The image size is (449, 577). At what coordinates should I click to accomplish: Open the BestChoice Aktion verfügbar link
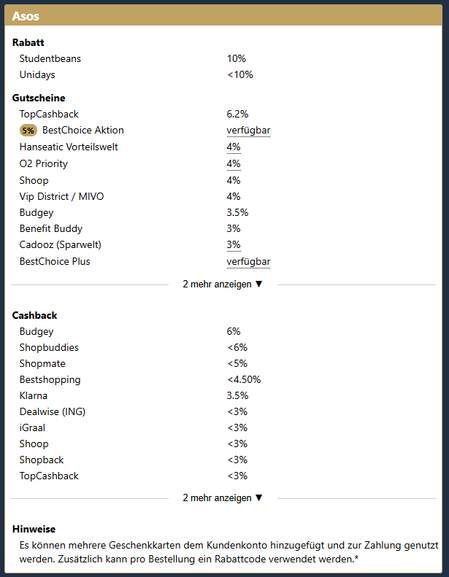point(248,131)
